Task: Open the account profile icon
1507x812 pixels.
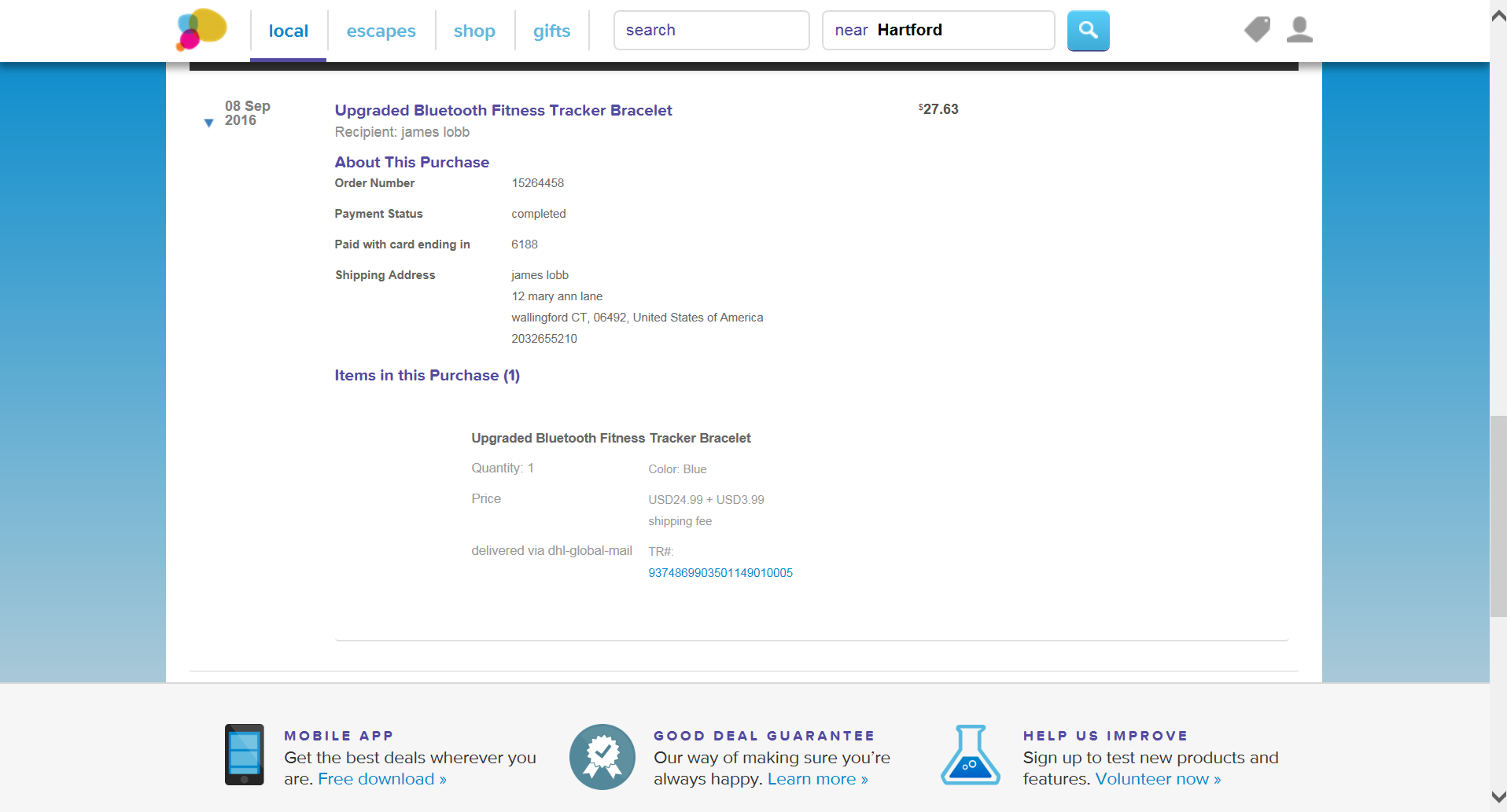Action: [x=1299, y=29]
